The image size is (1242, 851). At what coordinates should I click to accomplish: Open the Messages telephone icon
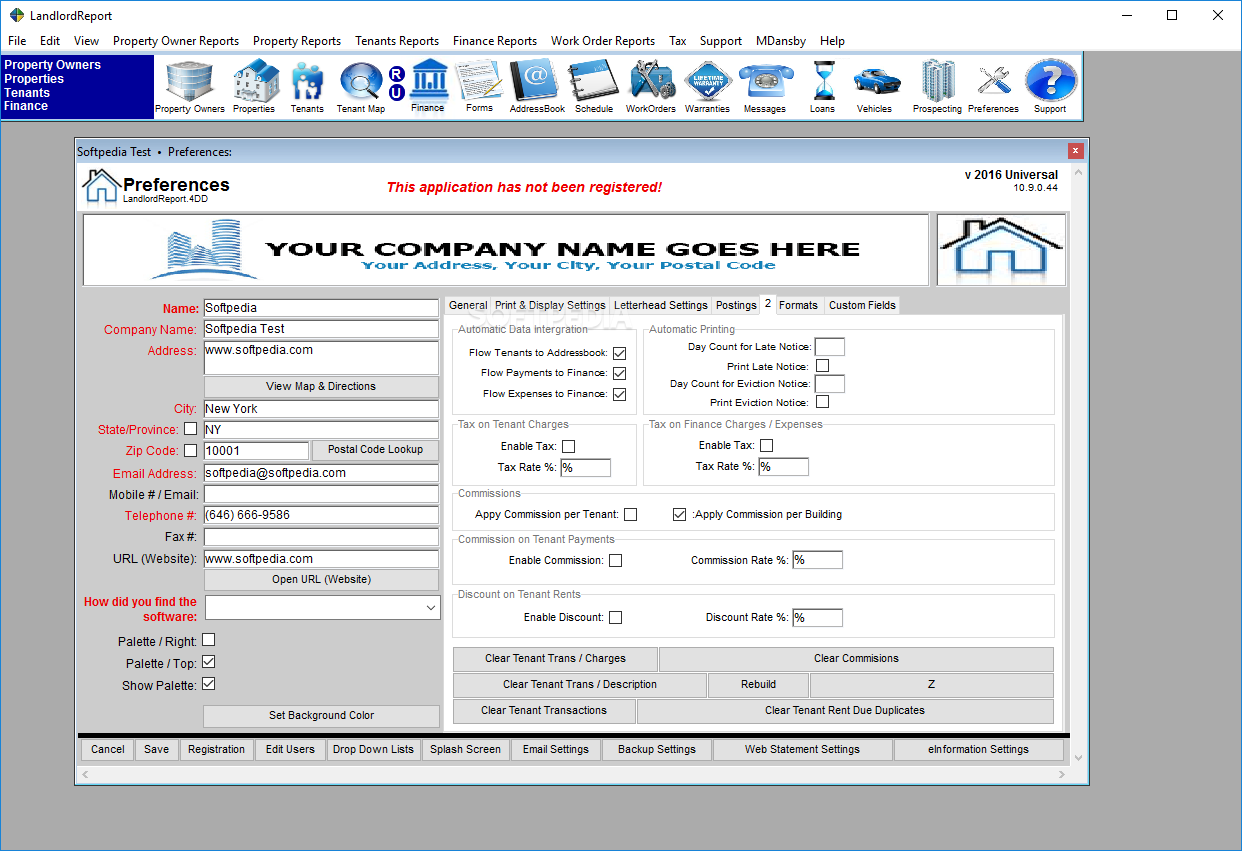tap(765, 87)
